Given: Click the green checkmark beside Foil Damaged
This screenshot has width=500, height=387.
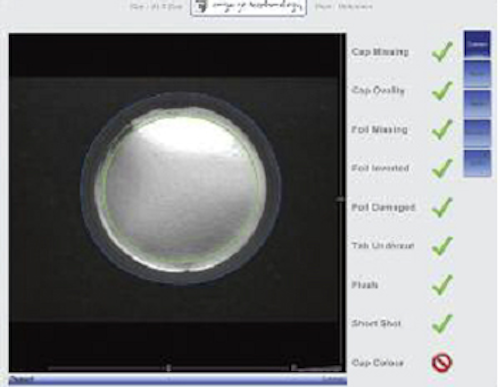Looking at the screenshot, I should [x=442, y=207].
